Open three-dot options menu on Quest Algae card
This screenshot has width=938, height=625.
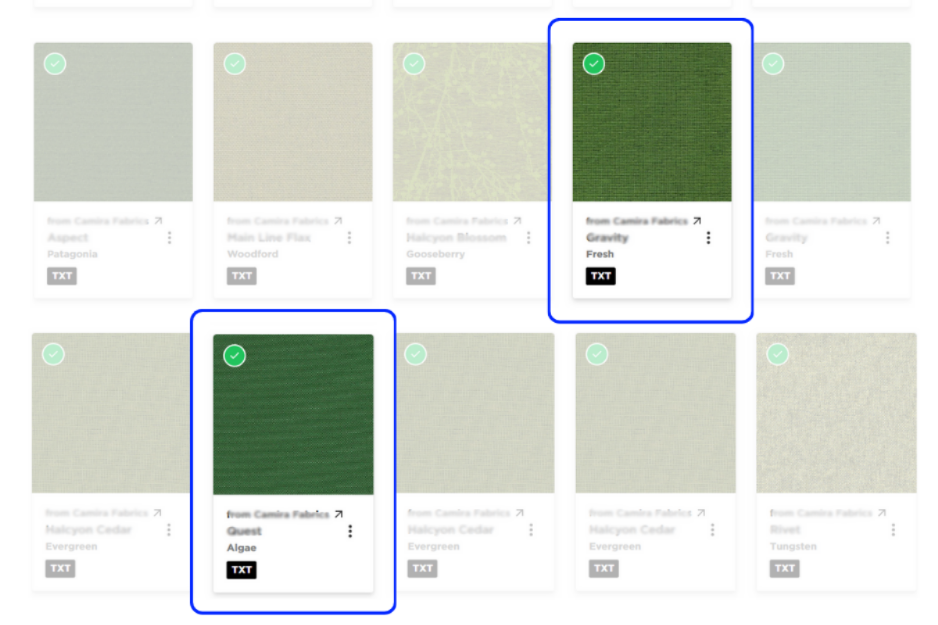(350, 531)
